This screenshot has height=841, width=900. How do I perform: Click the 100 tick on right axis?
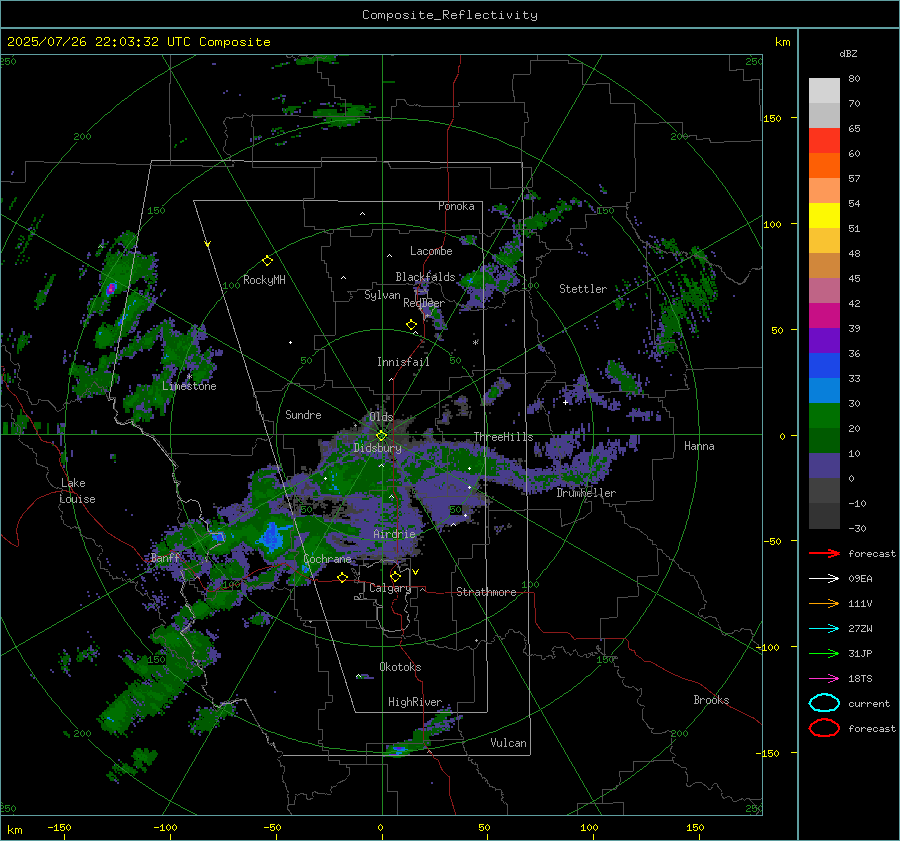(x=772, y=224)
